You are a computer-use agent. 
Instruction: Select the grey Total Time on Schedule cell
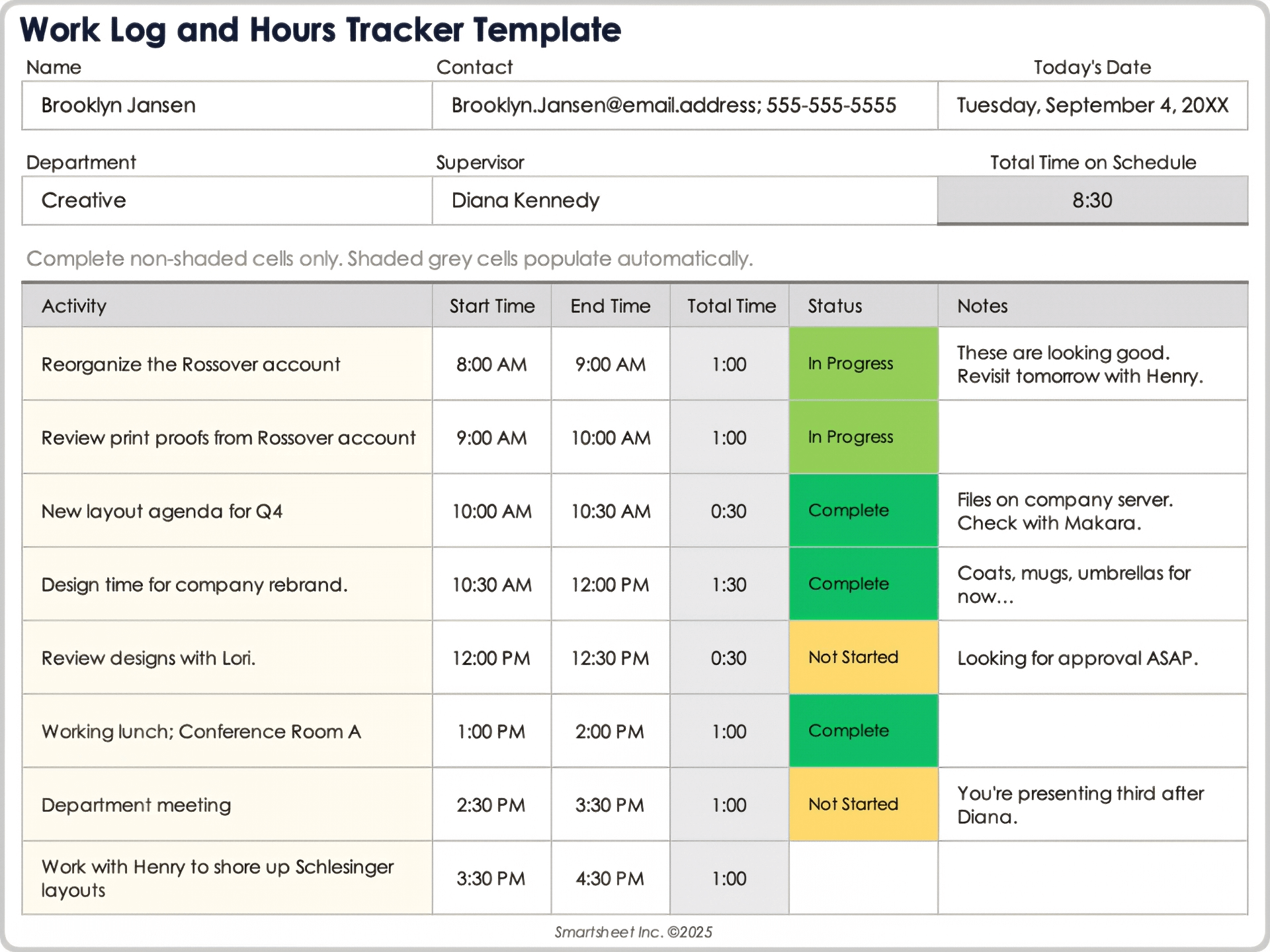(x=1092, y=200)
